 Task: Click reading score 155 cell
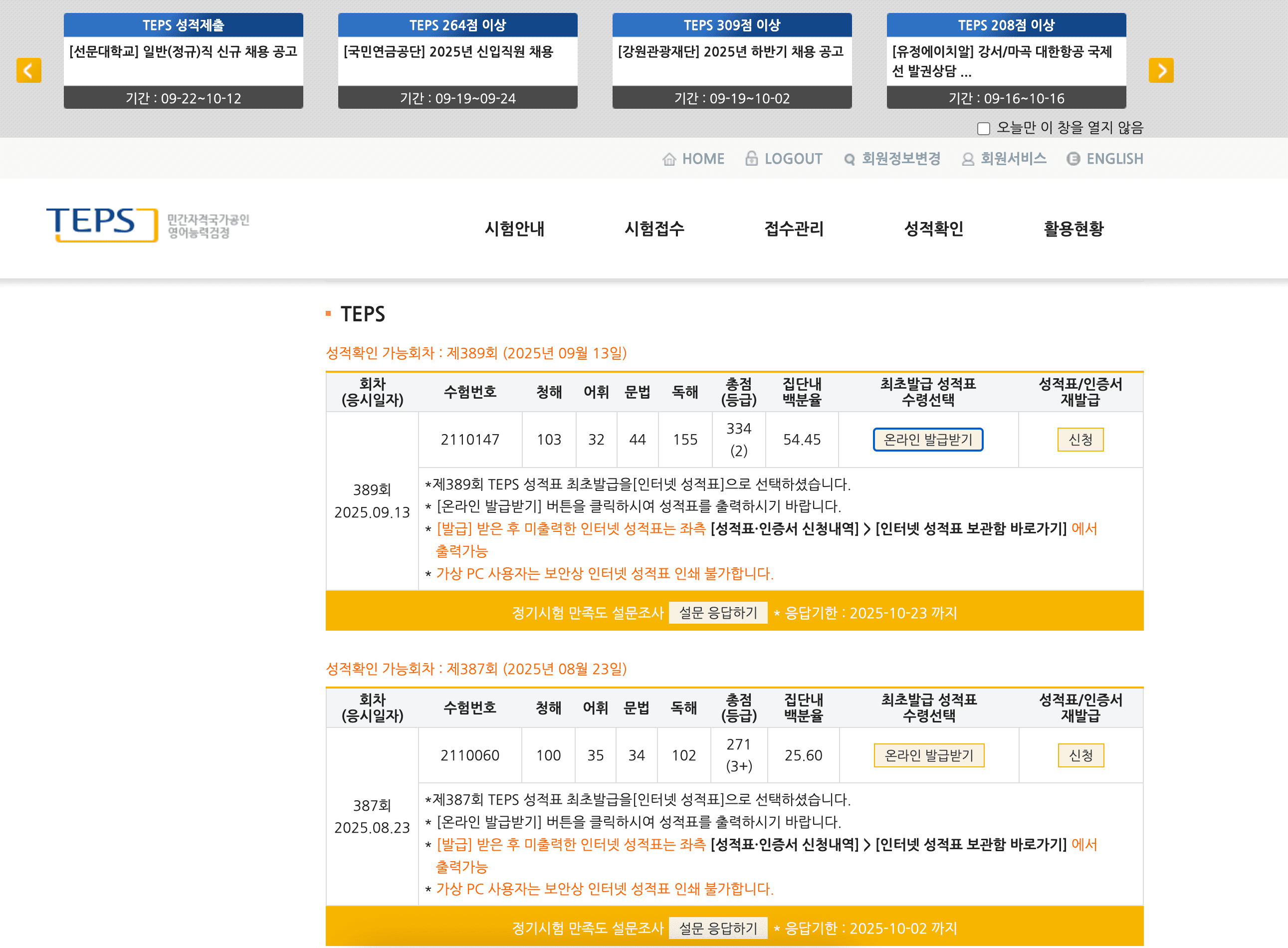[x=685, y=440]
